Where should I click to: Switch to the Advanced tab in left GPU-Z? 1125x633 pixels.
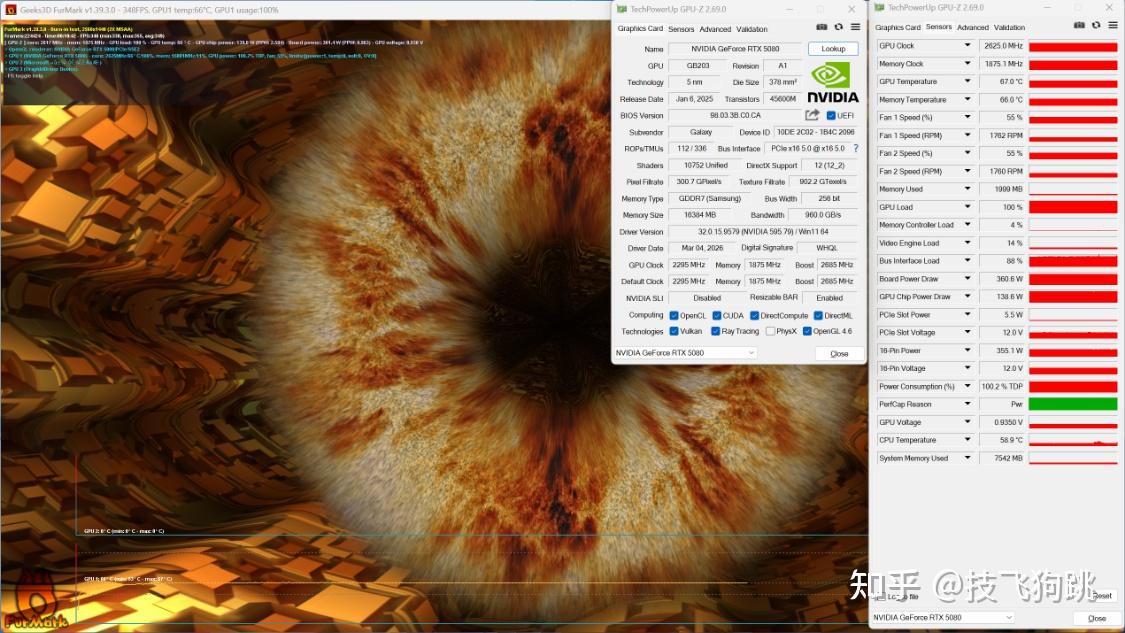tap(715, 29)
